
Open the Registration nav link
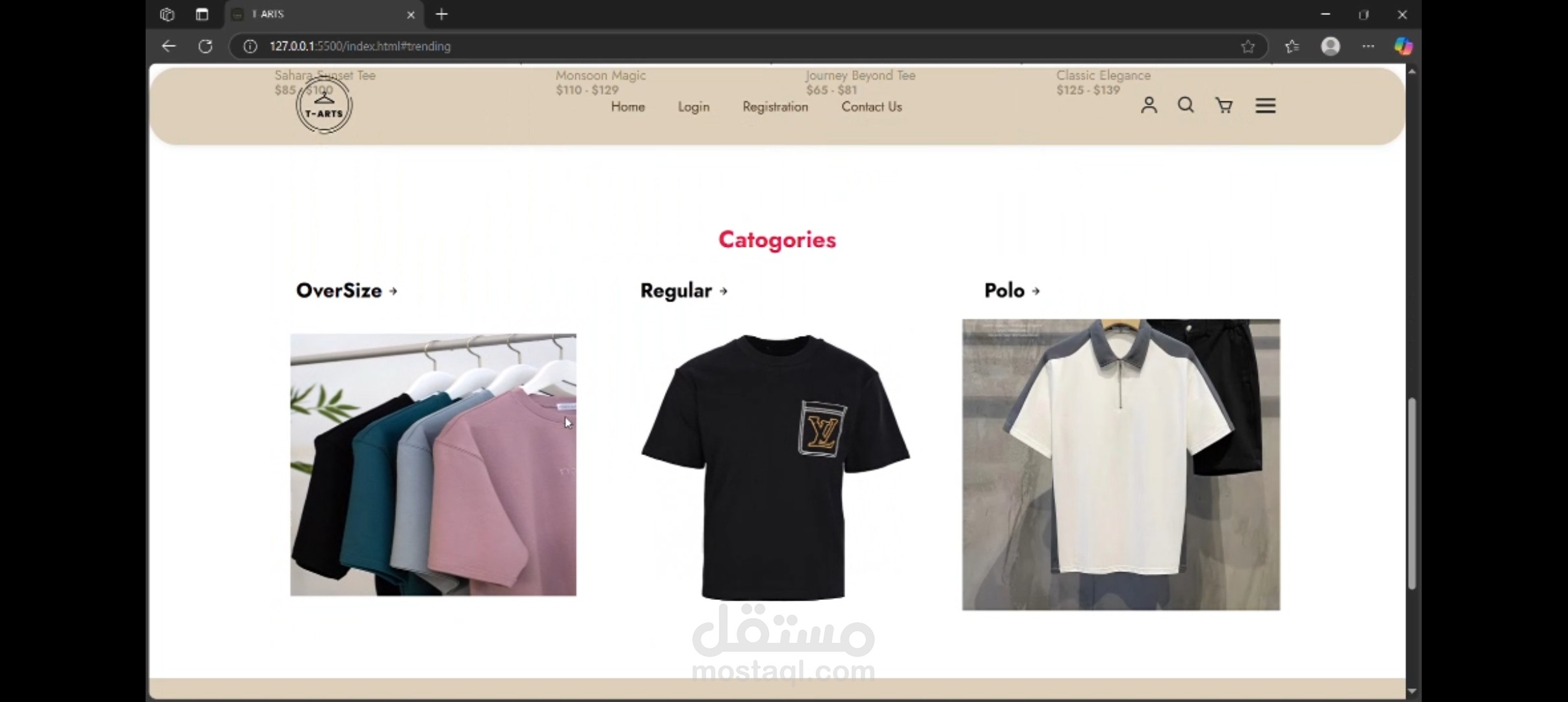click(775, 107)
